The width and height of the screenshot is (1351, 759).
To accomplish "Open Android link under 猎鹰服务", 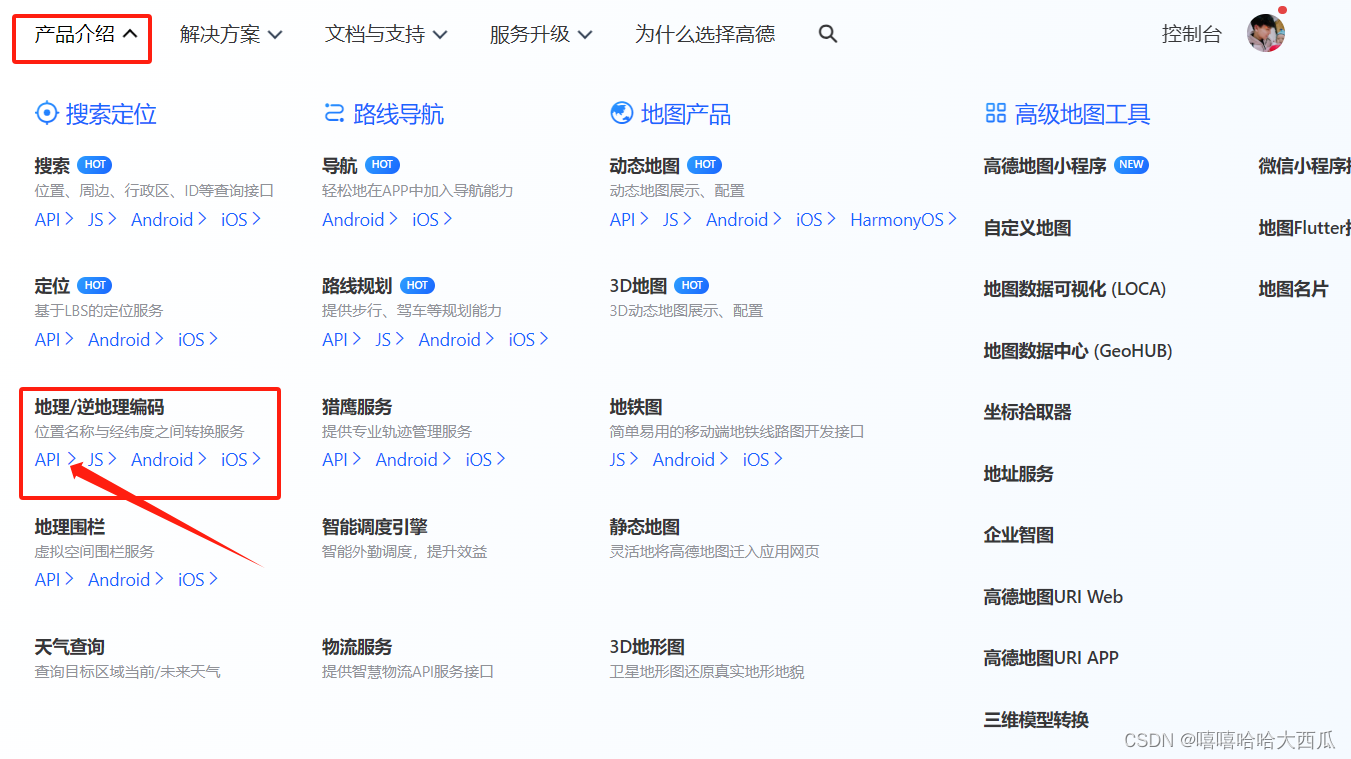I will (414, 459).
